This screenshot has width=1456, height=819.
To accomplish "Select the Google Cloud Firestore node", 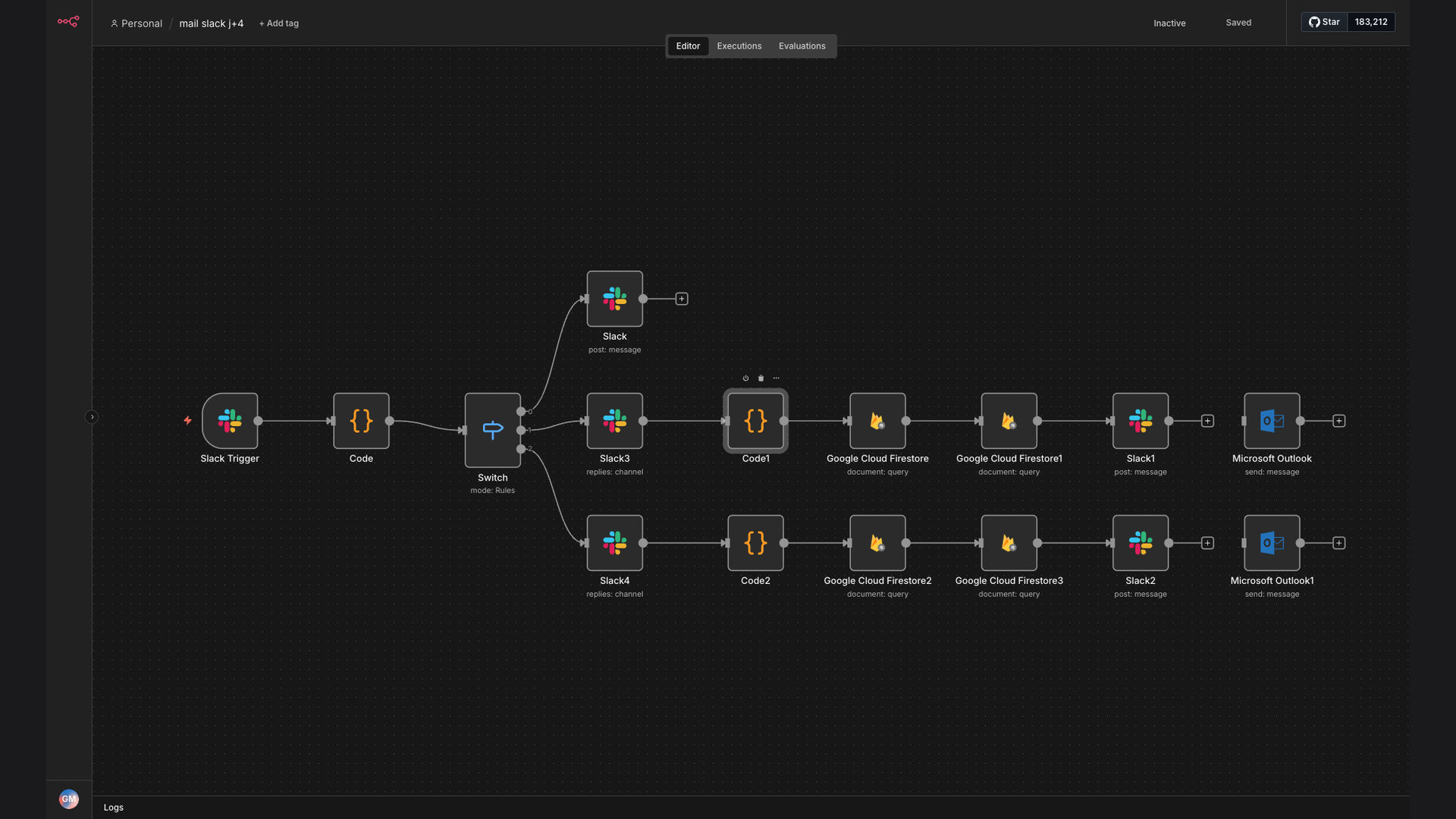I will click(877, 421).
